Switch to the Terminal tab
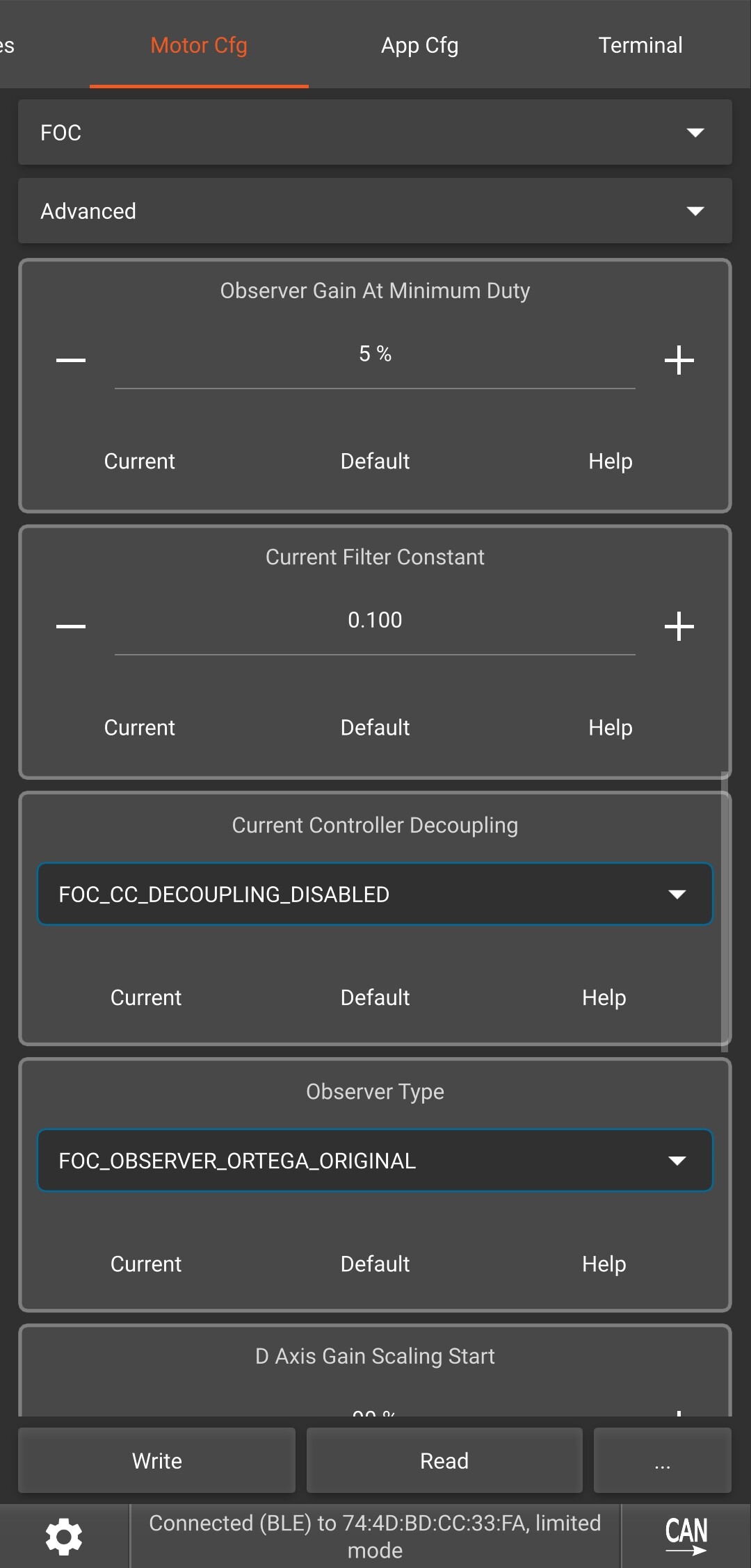The height and width of the screenshot is (1568, 751). click(640, 45)
